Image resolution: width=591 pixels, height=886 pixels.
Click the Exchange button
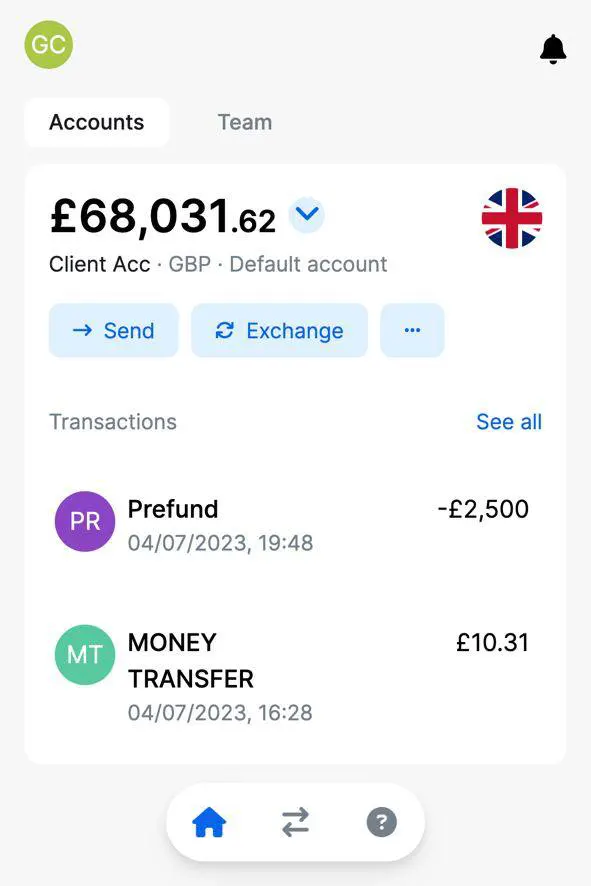pos(279,330)
